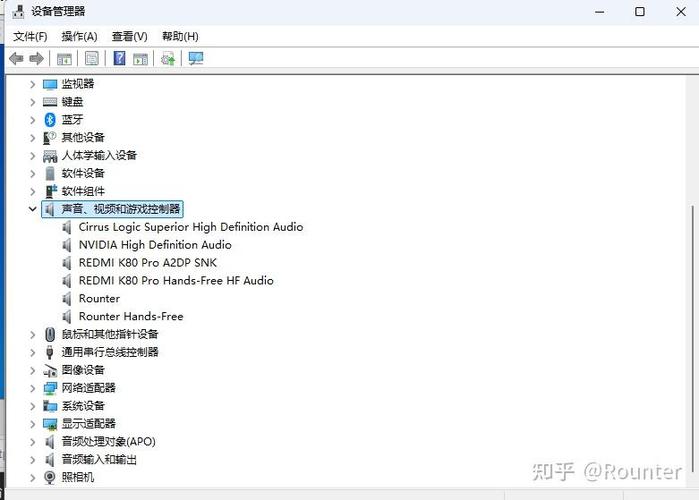Click the vertical scrollbar thumb
Viewport: 699px width, 500px height.
pyautogui.click(x=692, y=339)
